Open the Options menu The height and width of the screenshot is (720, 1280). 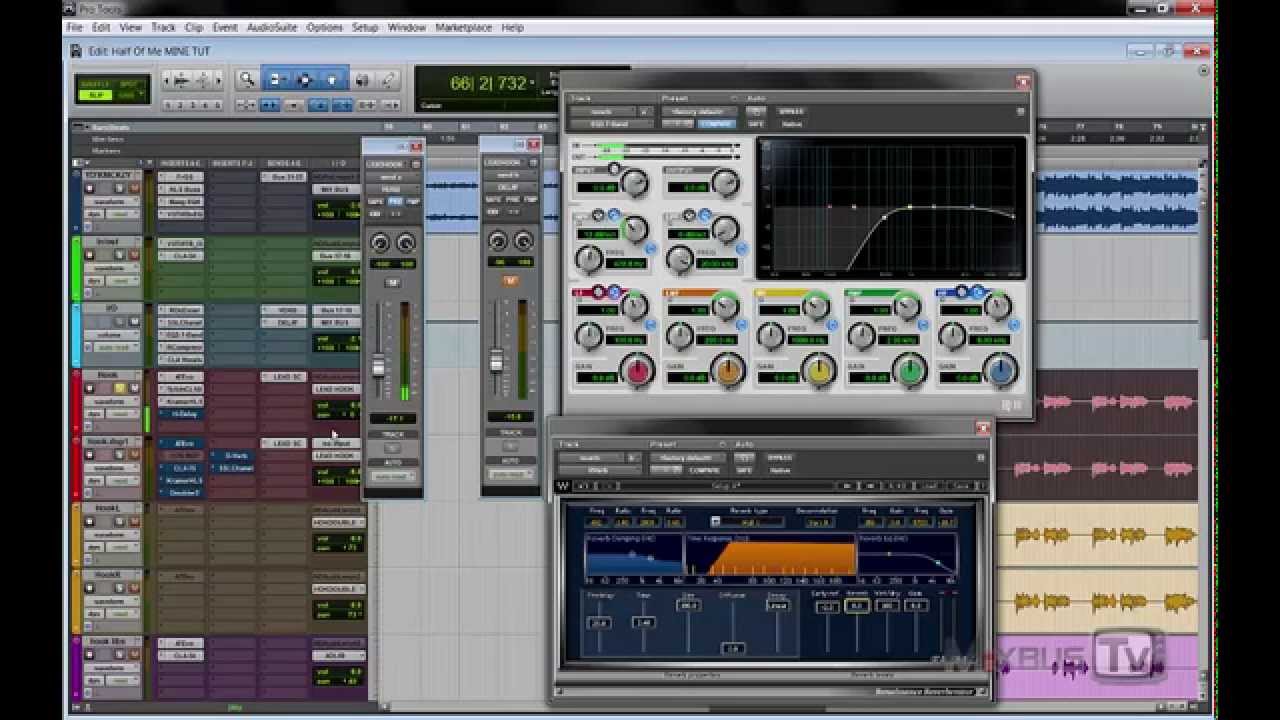[324, 27]
